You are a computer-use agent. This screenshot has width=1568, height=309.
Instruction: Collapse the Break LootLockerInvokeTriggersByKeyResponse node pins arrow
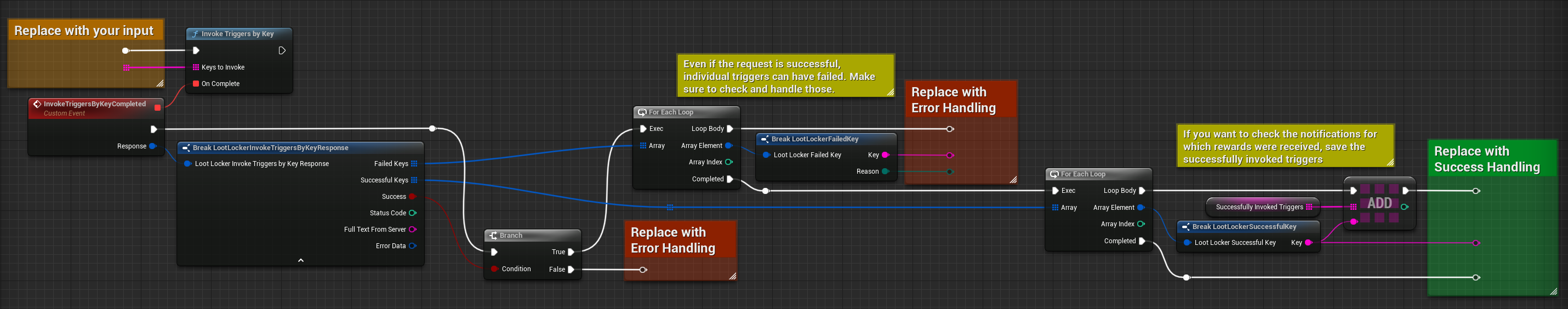point(301,260)
